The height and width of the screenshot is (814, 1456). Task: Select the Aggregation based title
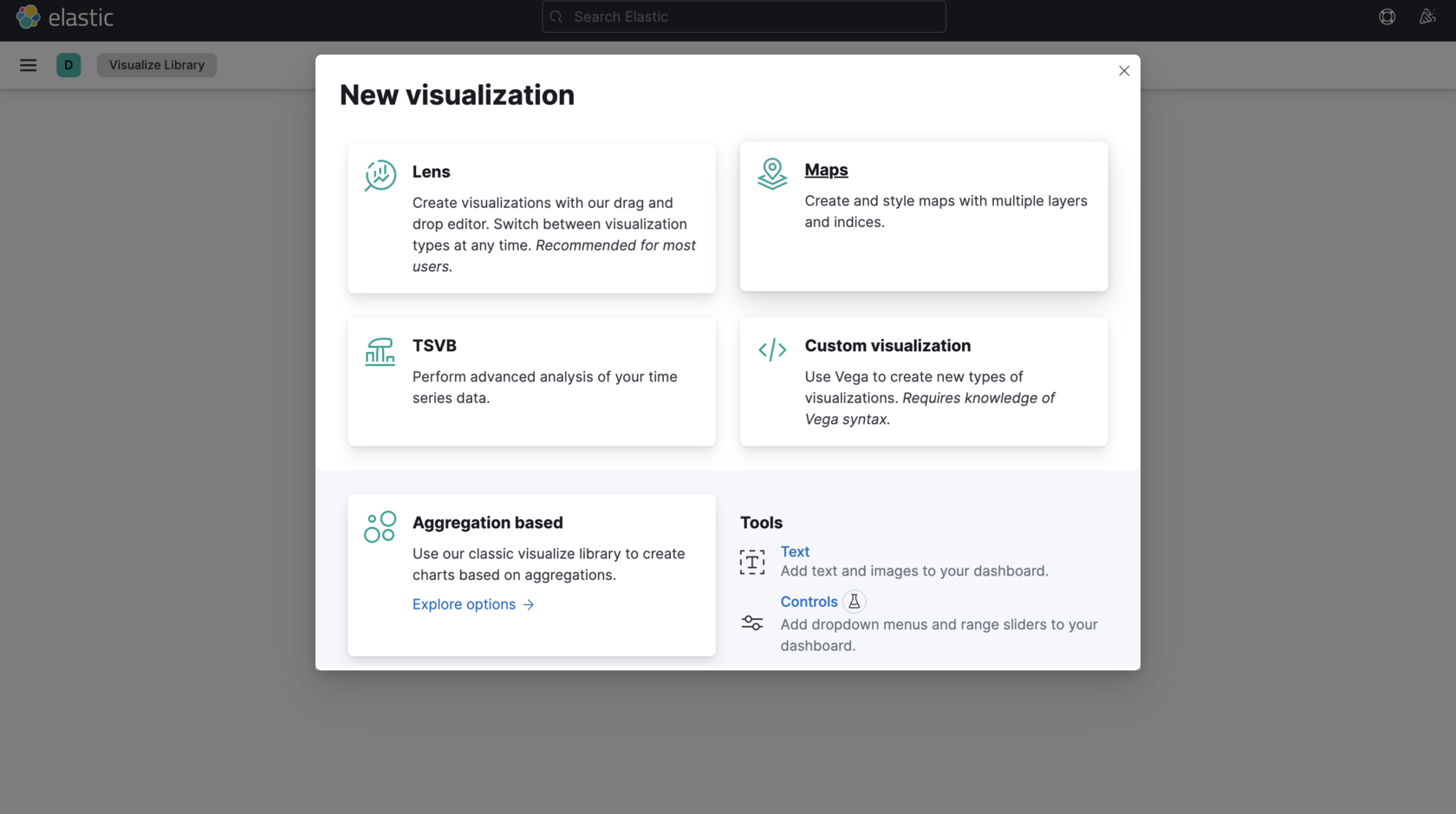[488, 523]
